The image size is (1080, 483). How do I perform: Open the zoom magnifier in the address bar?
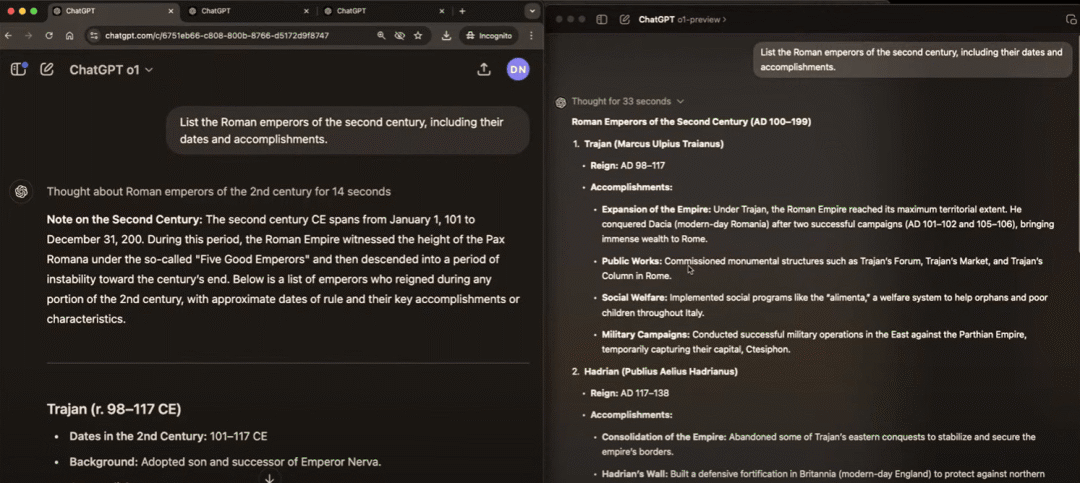click(x=382, y=35)
